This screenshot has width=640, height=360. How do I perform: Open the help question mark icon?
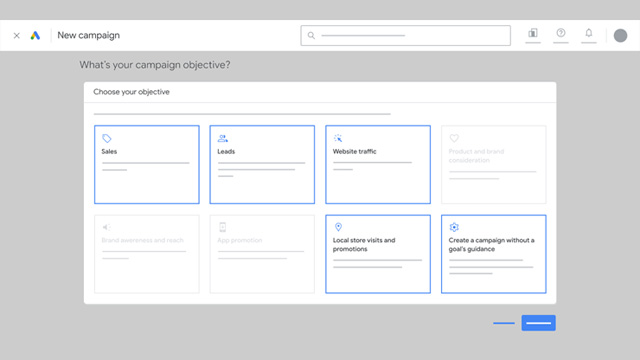click(x=561, y=33)
